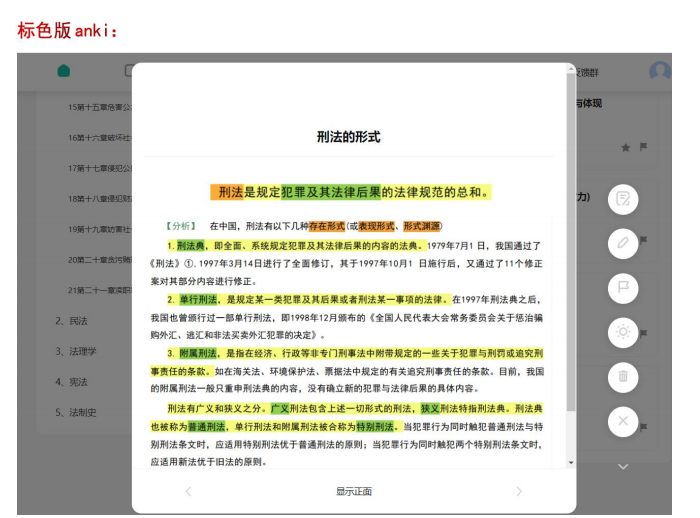Open chapter 20第二十章 in the sidebar
This screenshot has width=700, height=518.
point(100,260)
